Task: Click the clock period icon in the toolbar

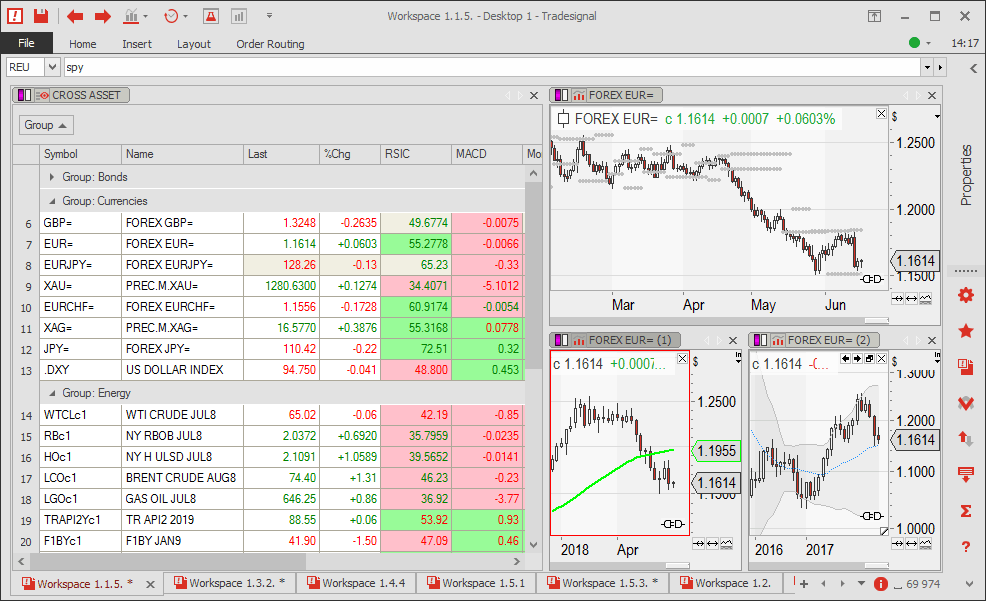Action: pos(171,16)
